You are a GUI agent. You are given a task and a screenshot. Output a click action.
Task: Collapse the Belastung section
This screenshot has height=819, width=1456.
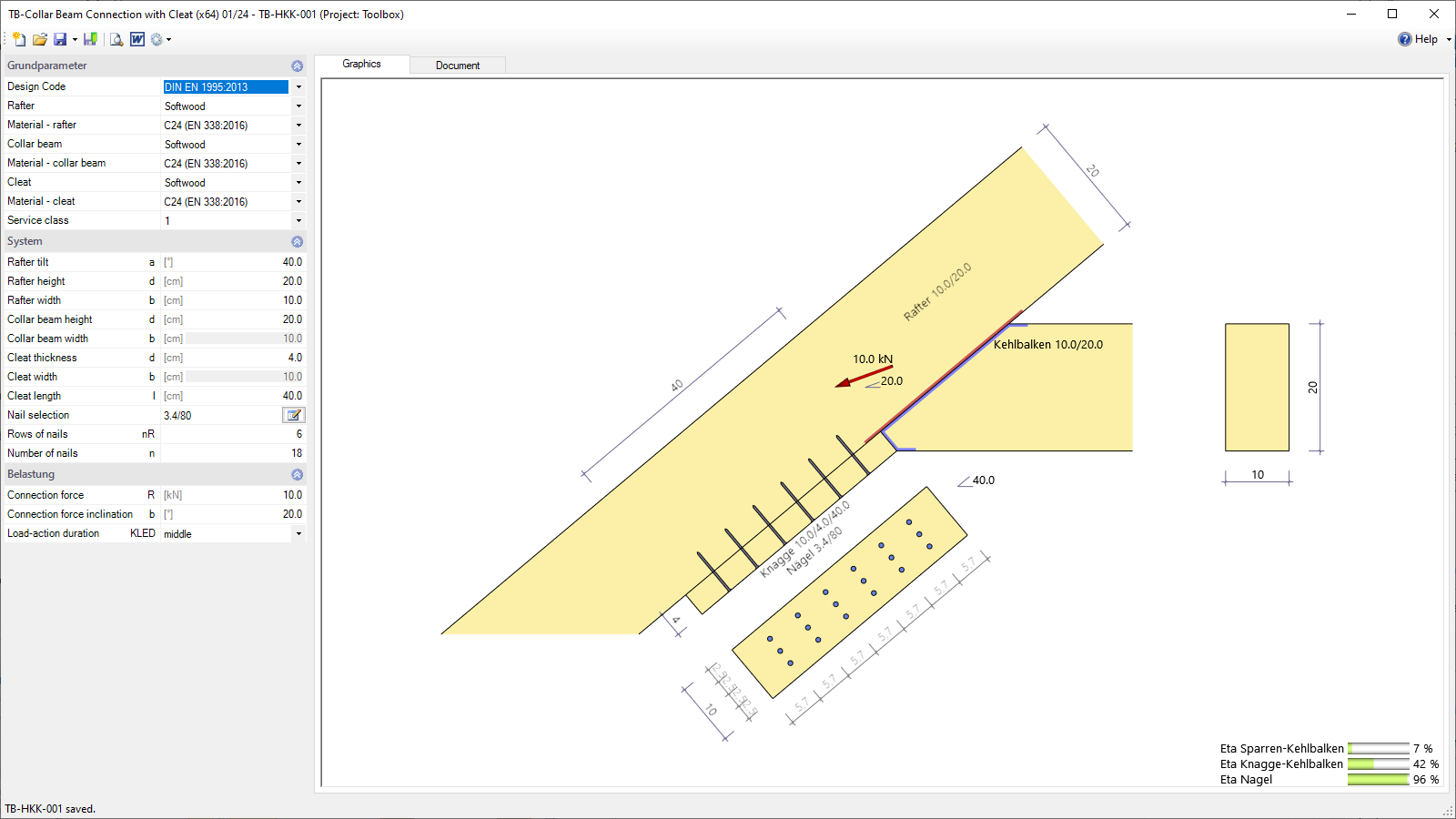(297, 474)
